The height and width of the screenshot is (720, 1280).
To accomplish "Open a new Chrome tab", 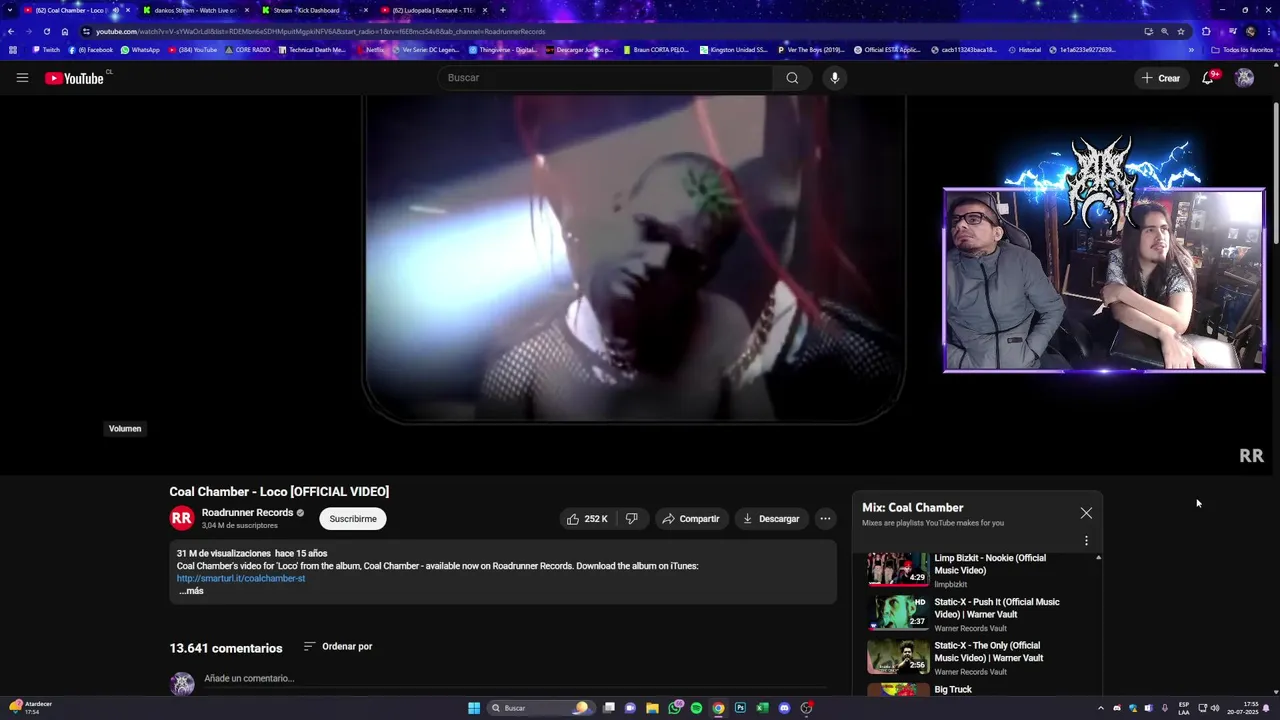I will pos(502,10).
